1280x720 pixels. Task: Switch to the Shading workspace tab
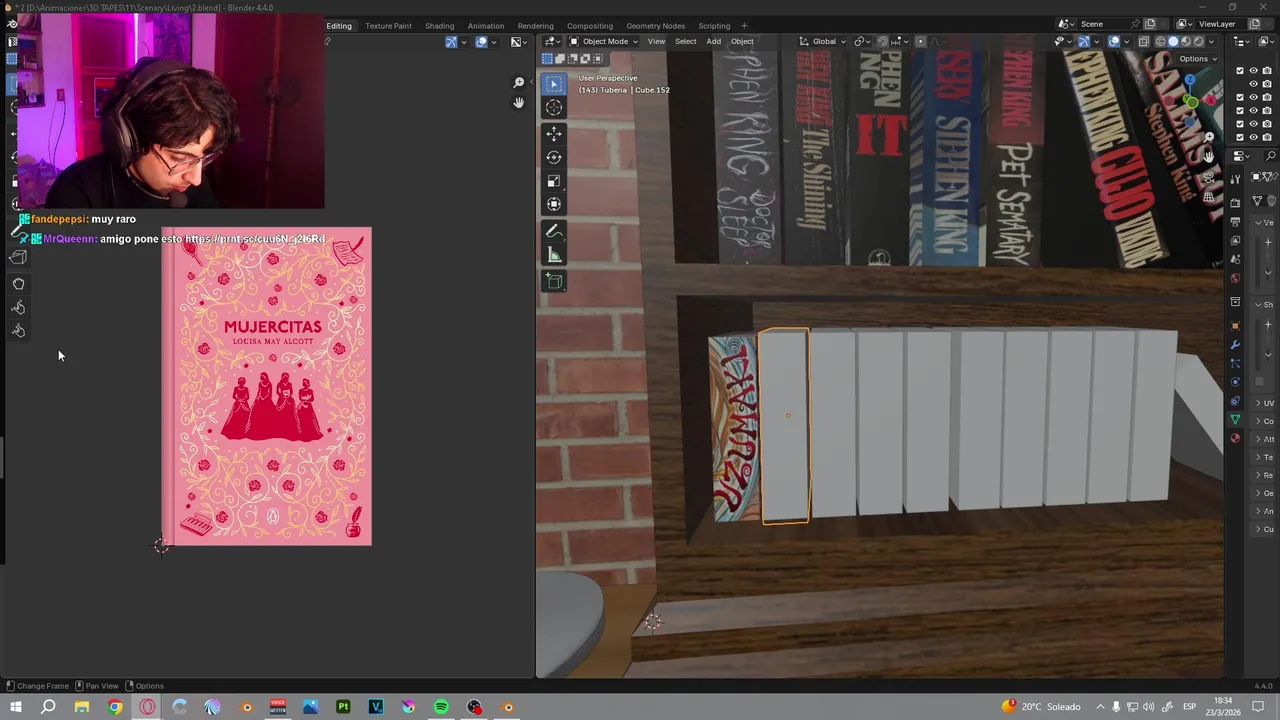click(439, 25)
